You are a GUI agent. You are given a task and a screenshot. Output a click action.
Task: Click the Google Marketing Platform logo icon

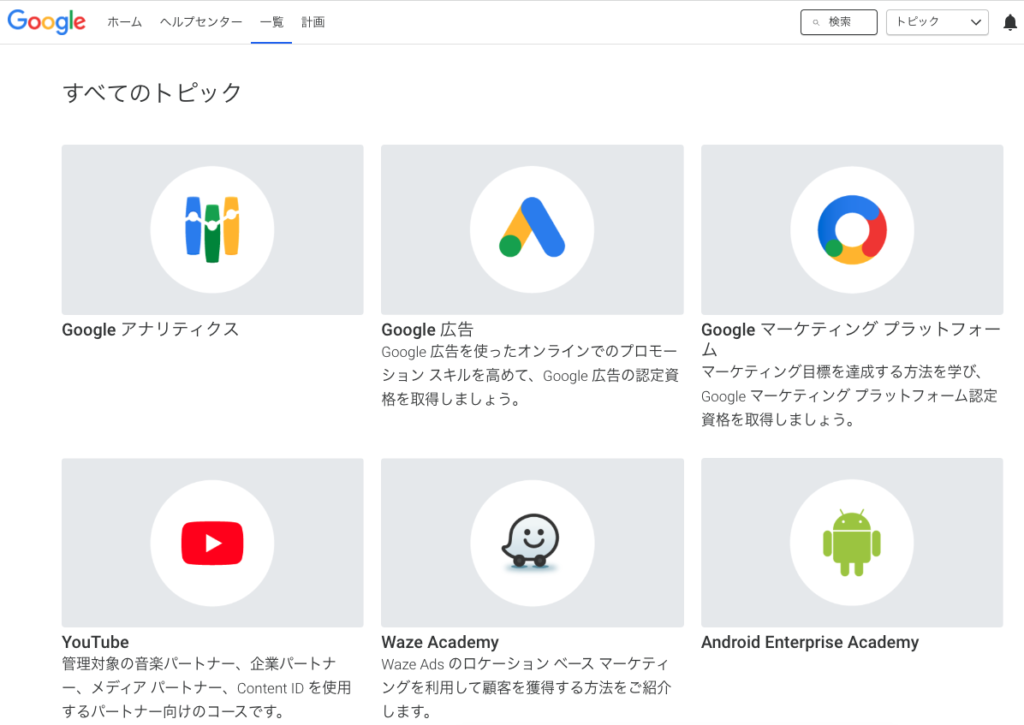(852, 229)
